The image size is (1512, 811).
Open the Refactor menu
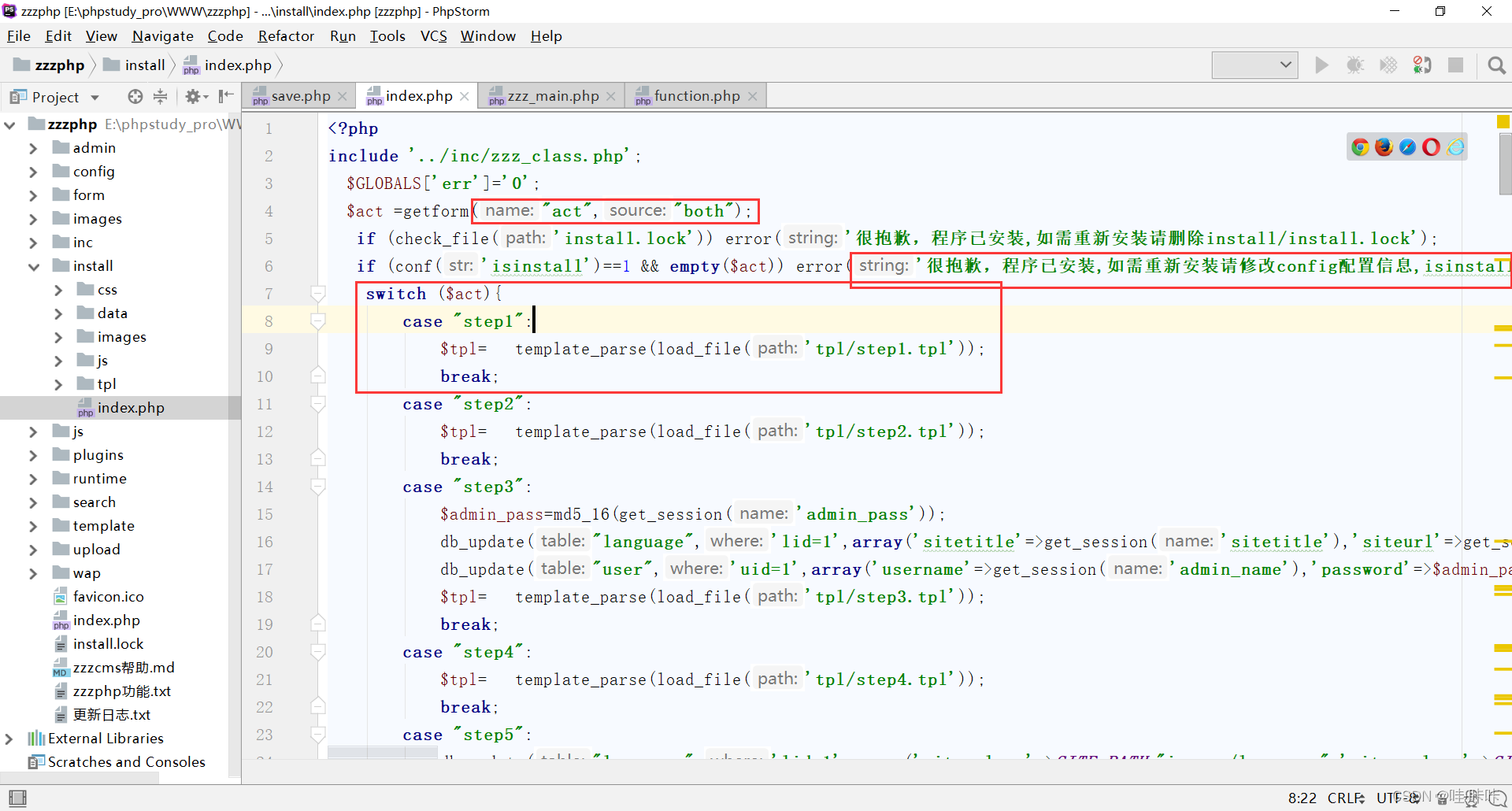(286, 36)
